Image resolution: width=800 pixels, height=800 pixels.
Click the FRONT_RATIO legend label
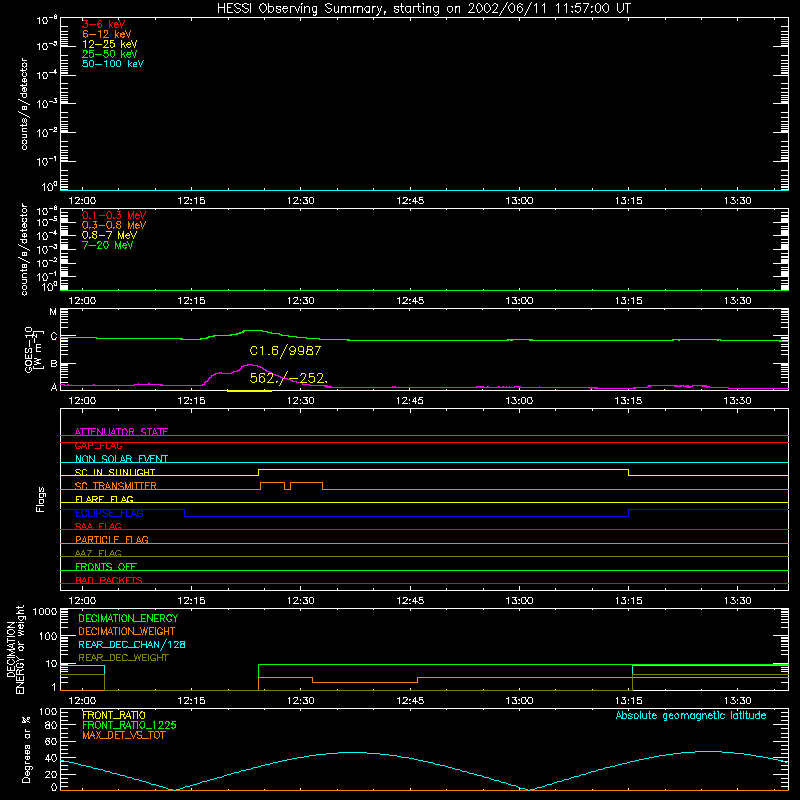click(114, 715)
